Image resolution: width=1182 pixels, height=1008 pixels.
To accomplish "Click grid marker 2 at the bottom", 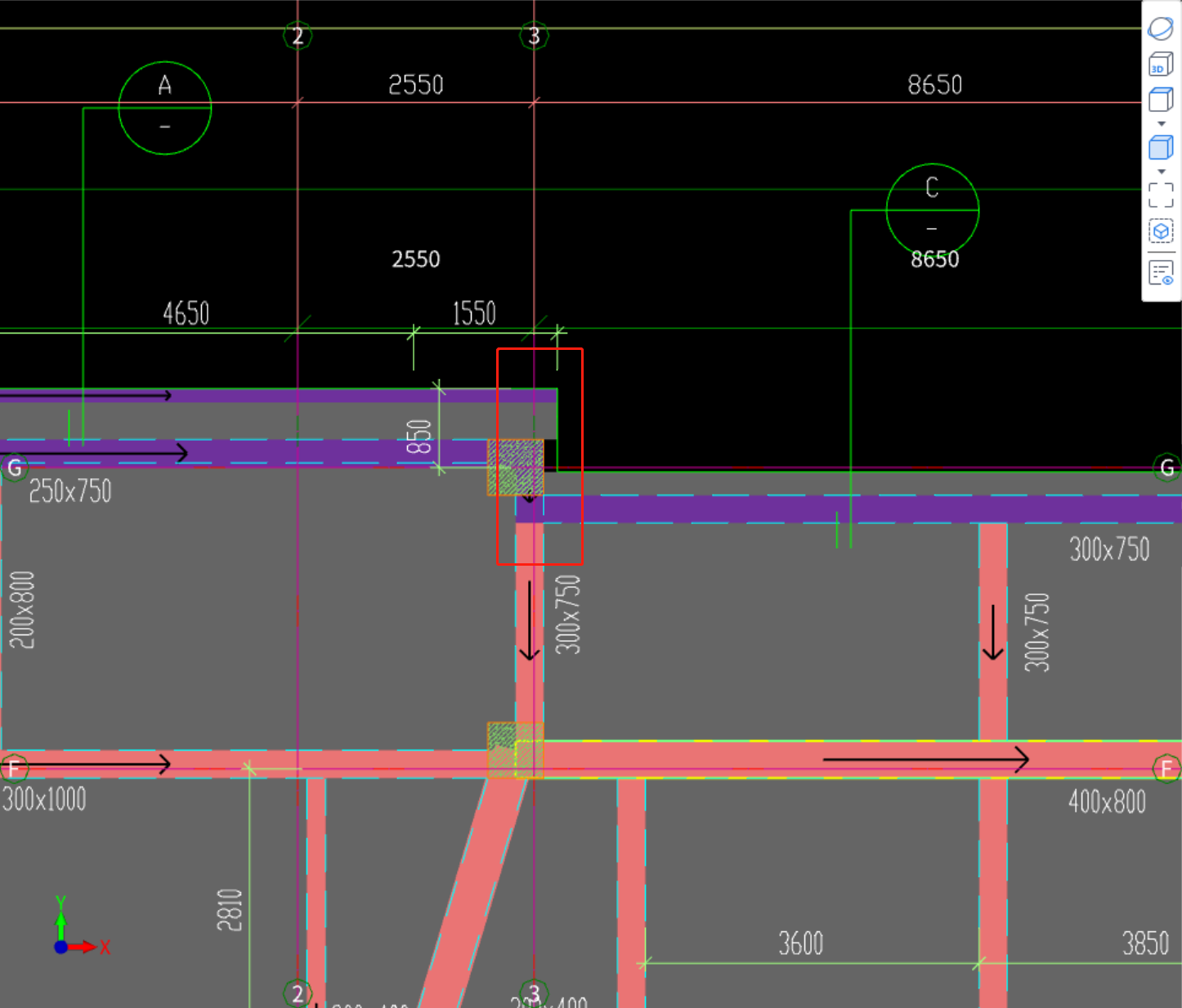I will 298,993.
